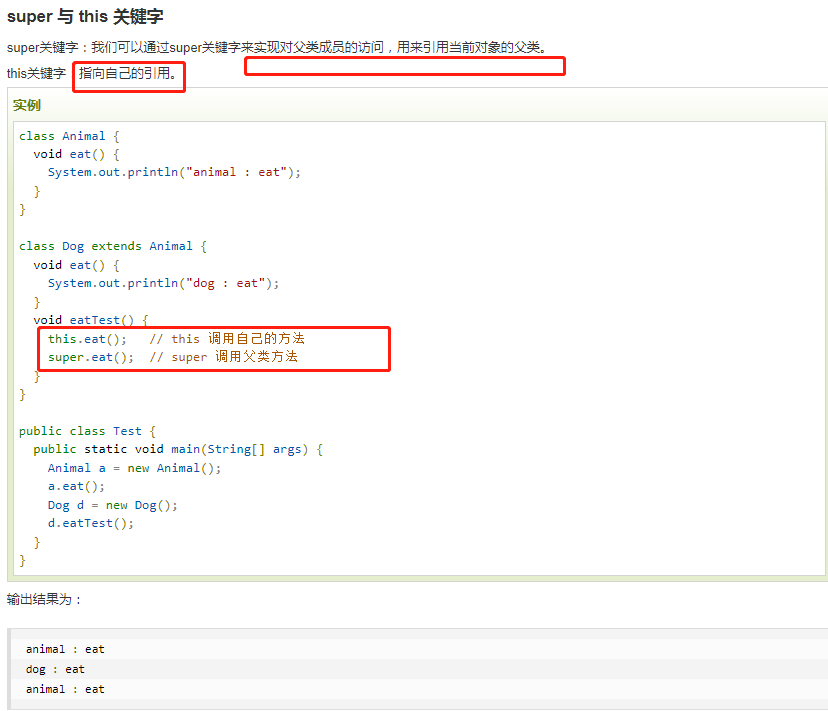Click the heading 'super 与 this 关键字'
Viewport: 828px width, 711px height.
[85, 16]
